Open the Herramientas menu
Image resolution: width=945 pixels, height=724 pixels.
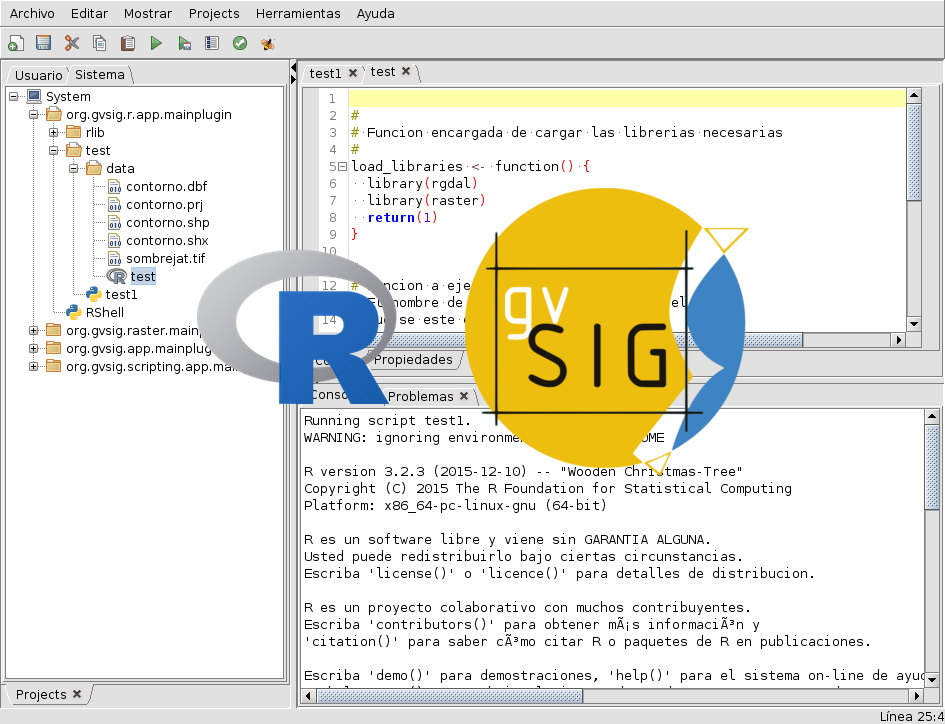click(298, 14)
